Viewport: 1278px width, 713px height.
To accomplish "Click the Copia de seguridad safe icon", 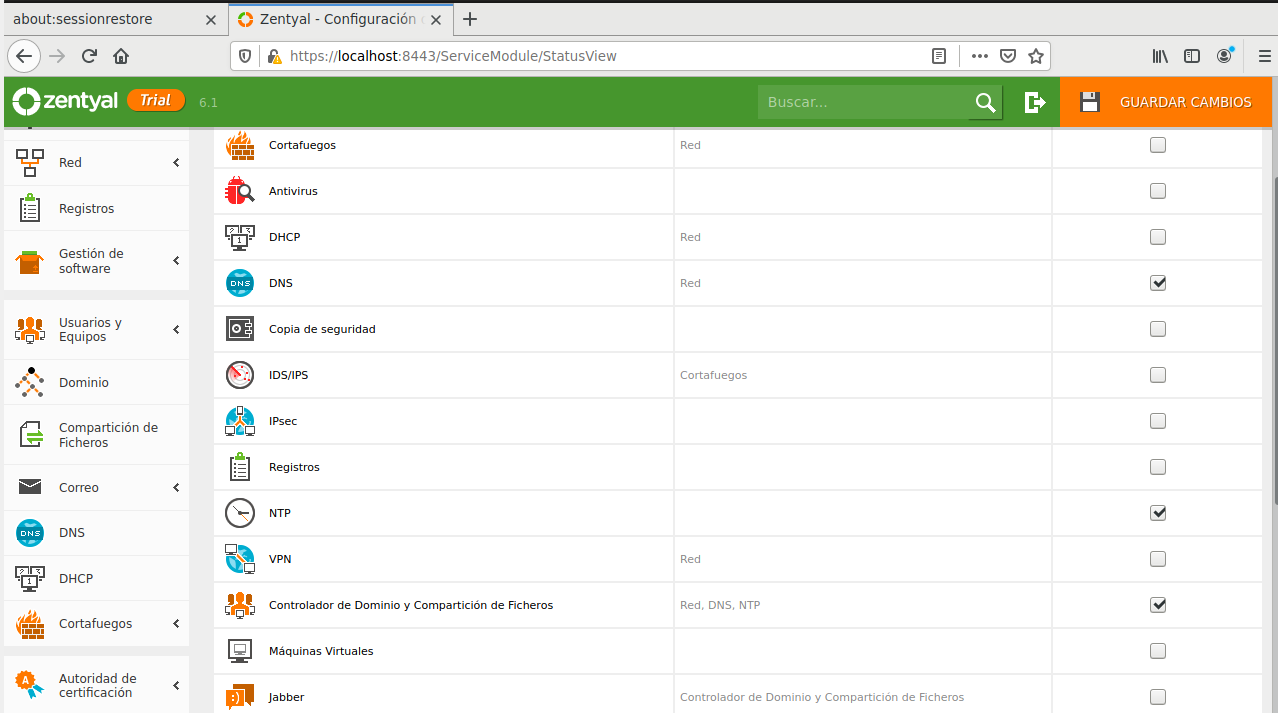I will [240, 329].
